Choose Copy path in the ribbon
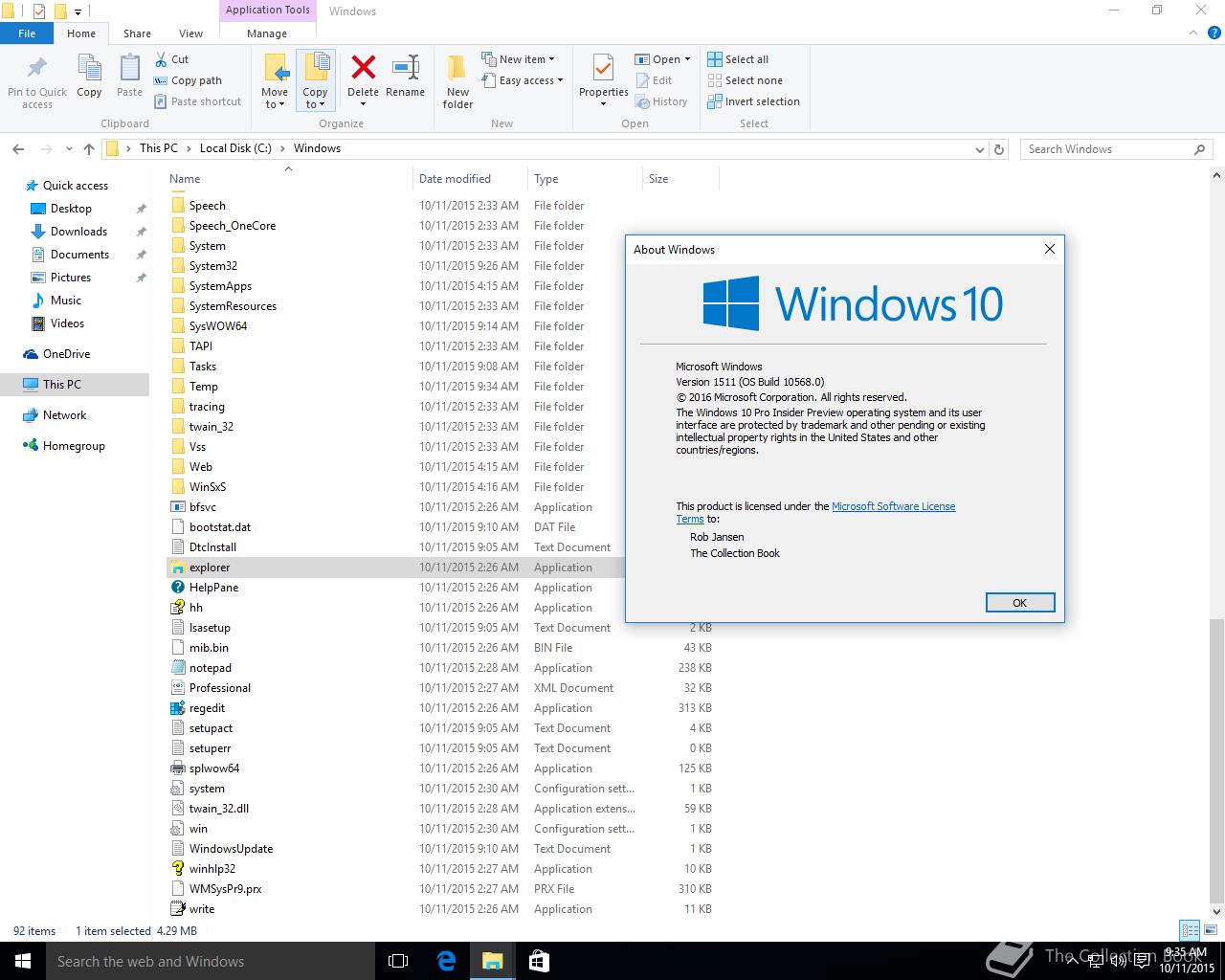1225x980 pixels. pyautogui.click(x=188, y=80)
